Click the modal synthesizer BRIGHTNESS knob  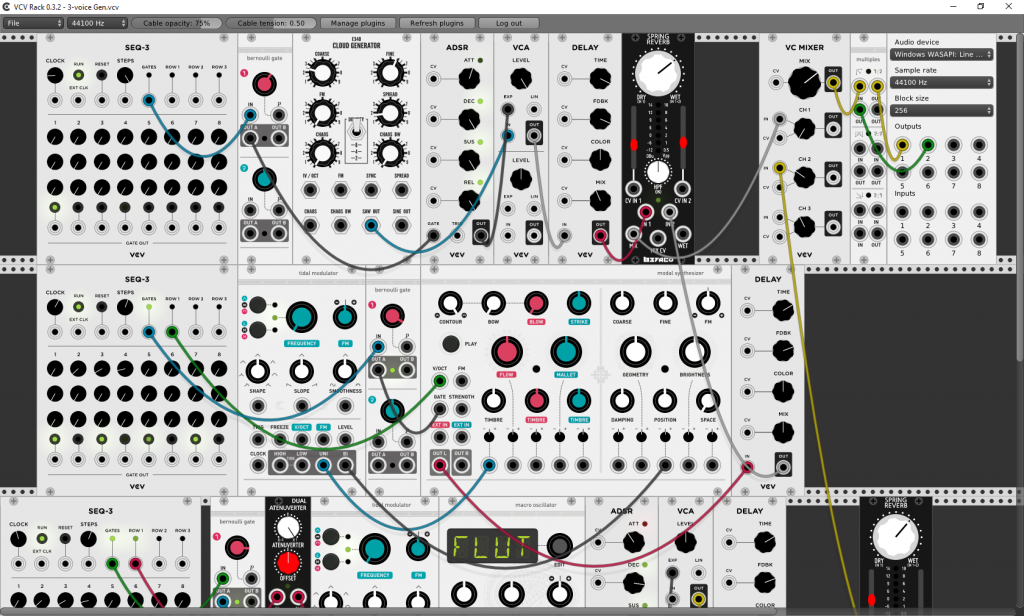694,352
